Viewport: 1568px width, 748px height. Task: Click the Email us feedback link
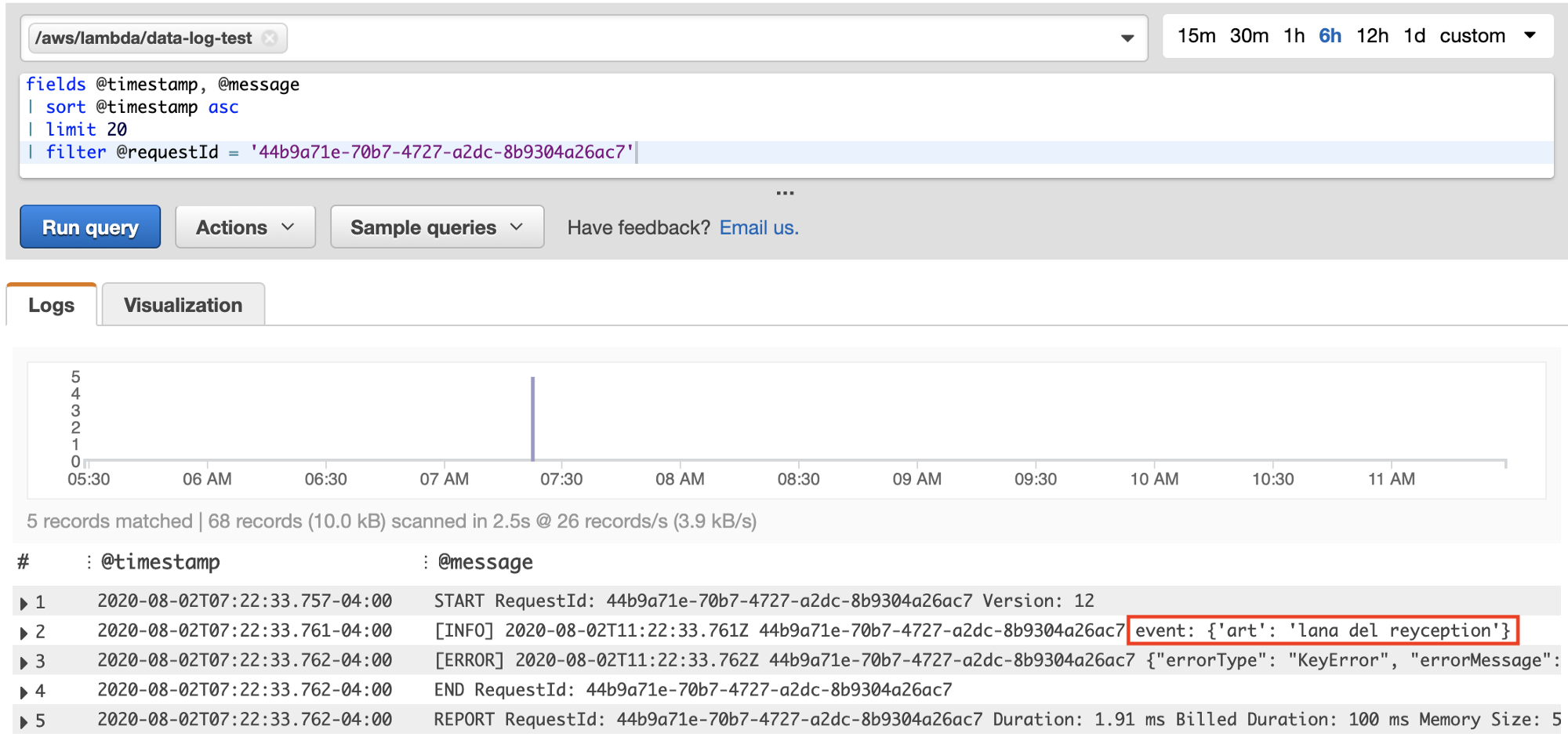pyautogui.click(x=758, y=227)
